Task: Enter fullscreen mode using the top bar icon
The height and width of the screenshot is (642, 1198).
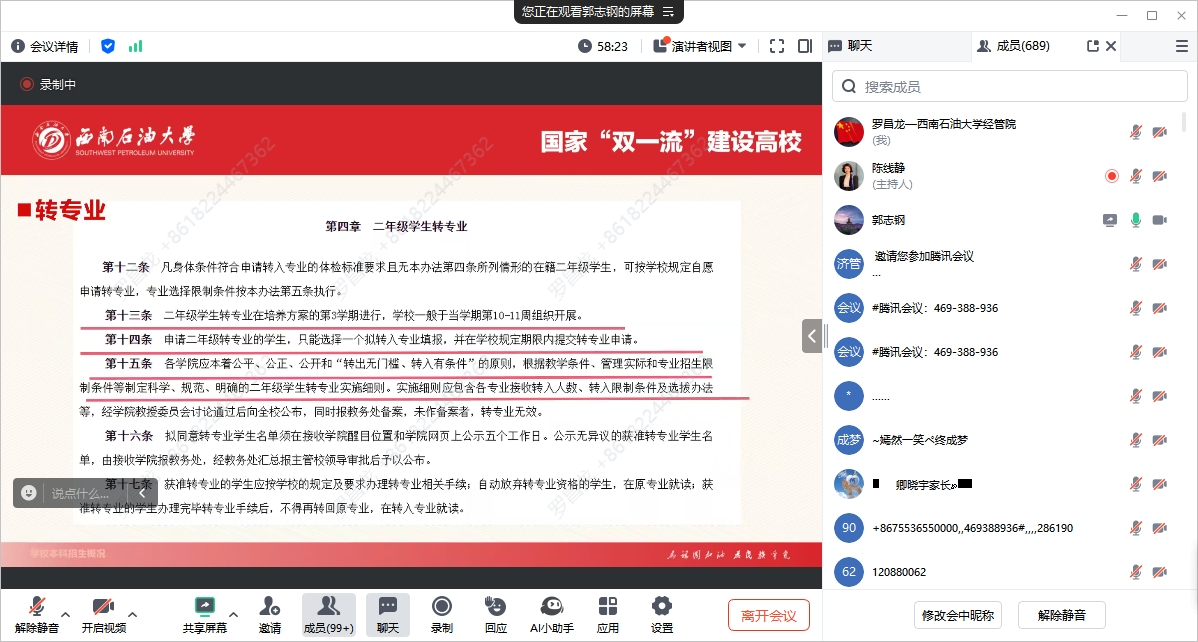Action: (777, 46)
